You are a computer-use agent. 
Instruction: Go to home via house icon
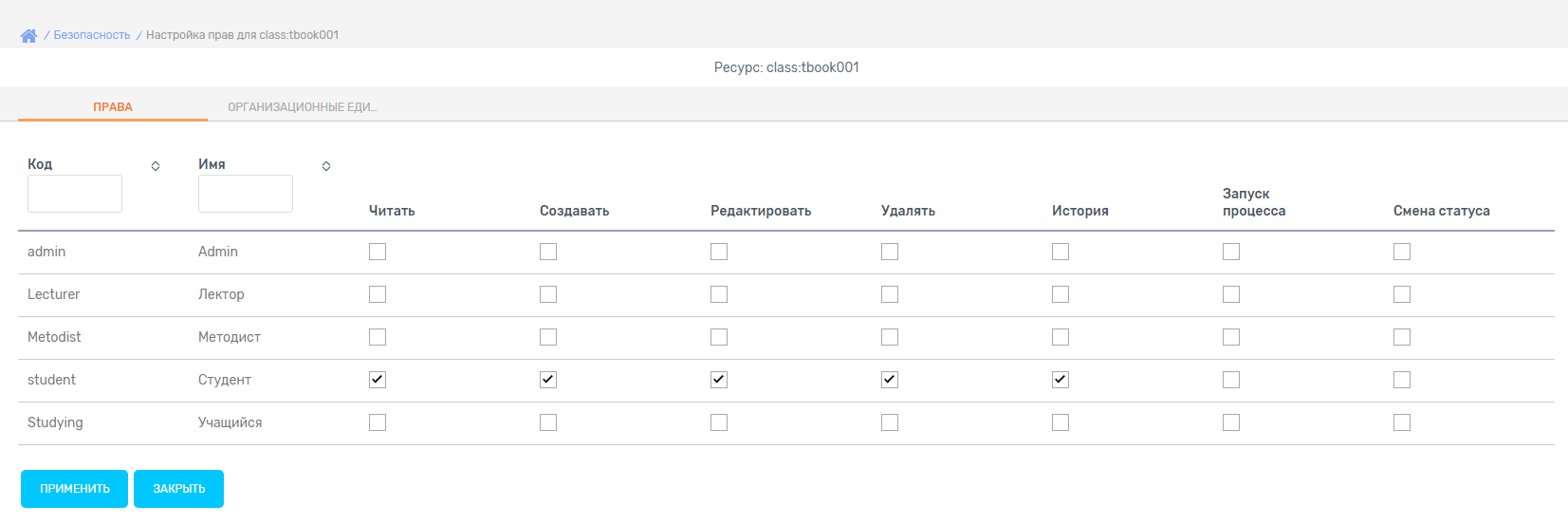point(28,35)
